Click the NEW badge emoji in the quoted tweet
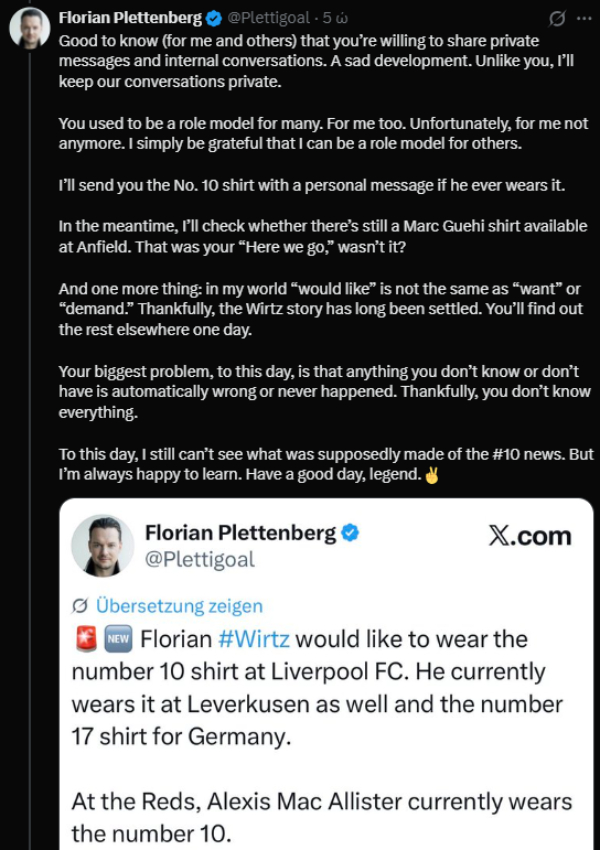 (118, 639)
